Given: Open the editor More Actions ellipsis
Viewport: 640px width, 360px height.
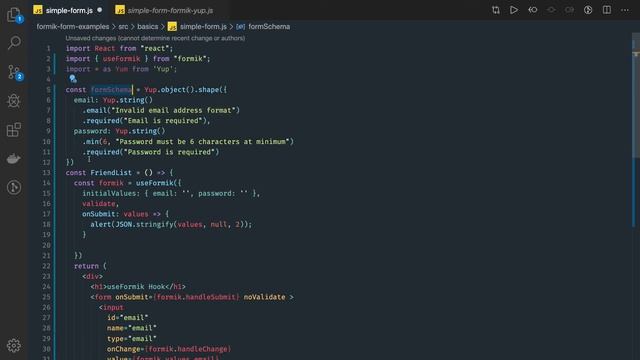Looking at the screenshot, I should coord(625,10).
